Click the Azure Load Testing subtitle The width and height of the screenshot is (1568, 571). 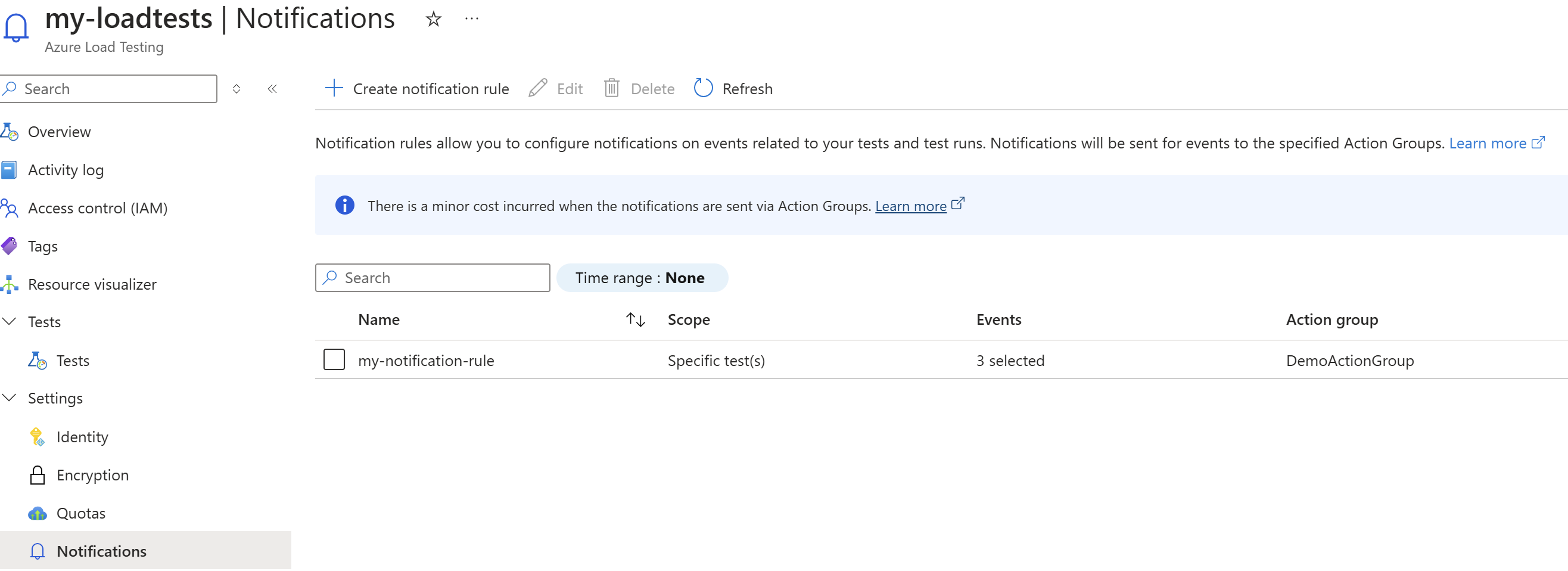pyautogui.click(x=104, y=47)
